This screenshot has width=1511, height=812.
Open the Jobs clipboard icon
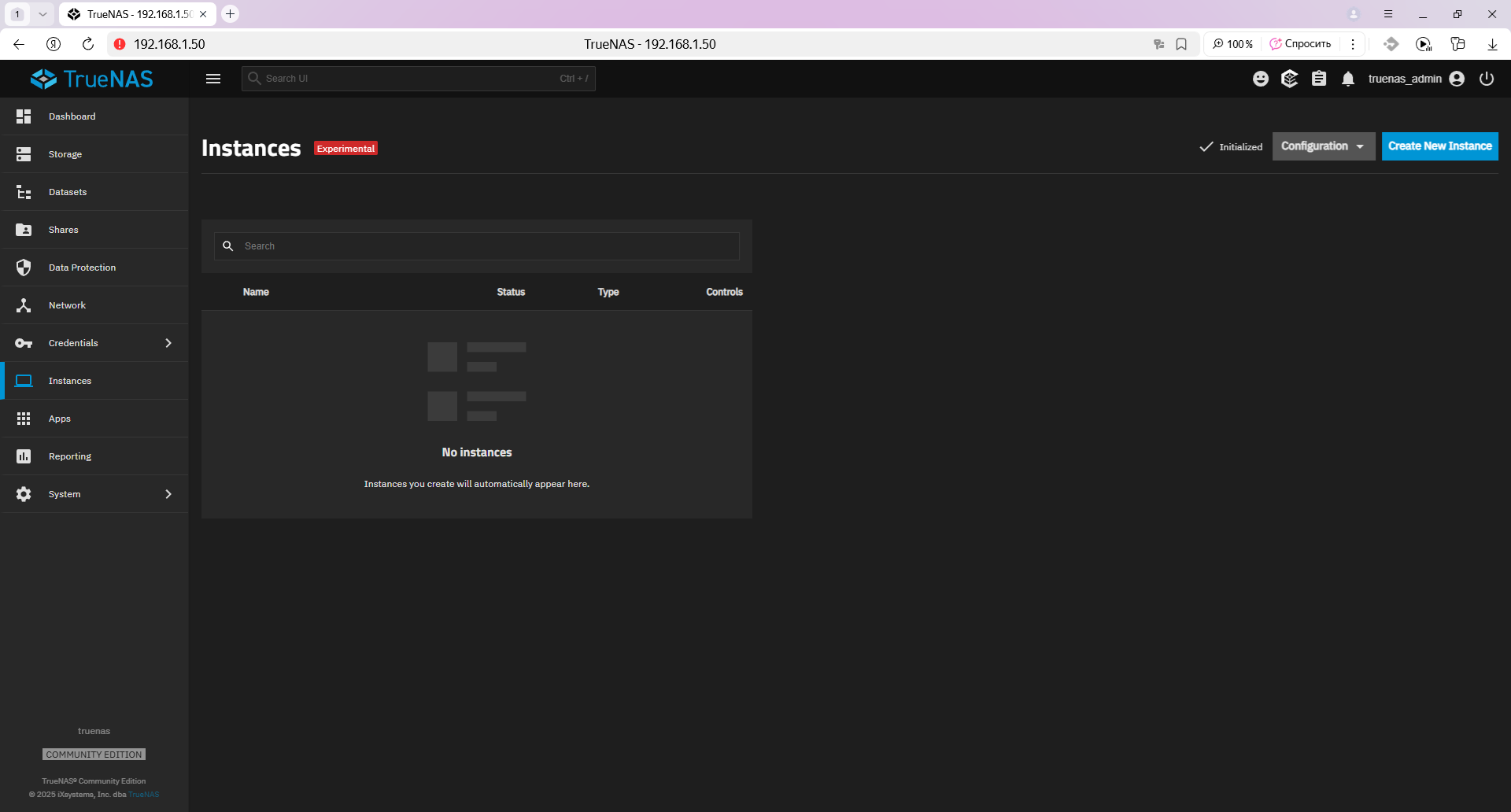[1319, 79]
